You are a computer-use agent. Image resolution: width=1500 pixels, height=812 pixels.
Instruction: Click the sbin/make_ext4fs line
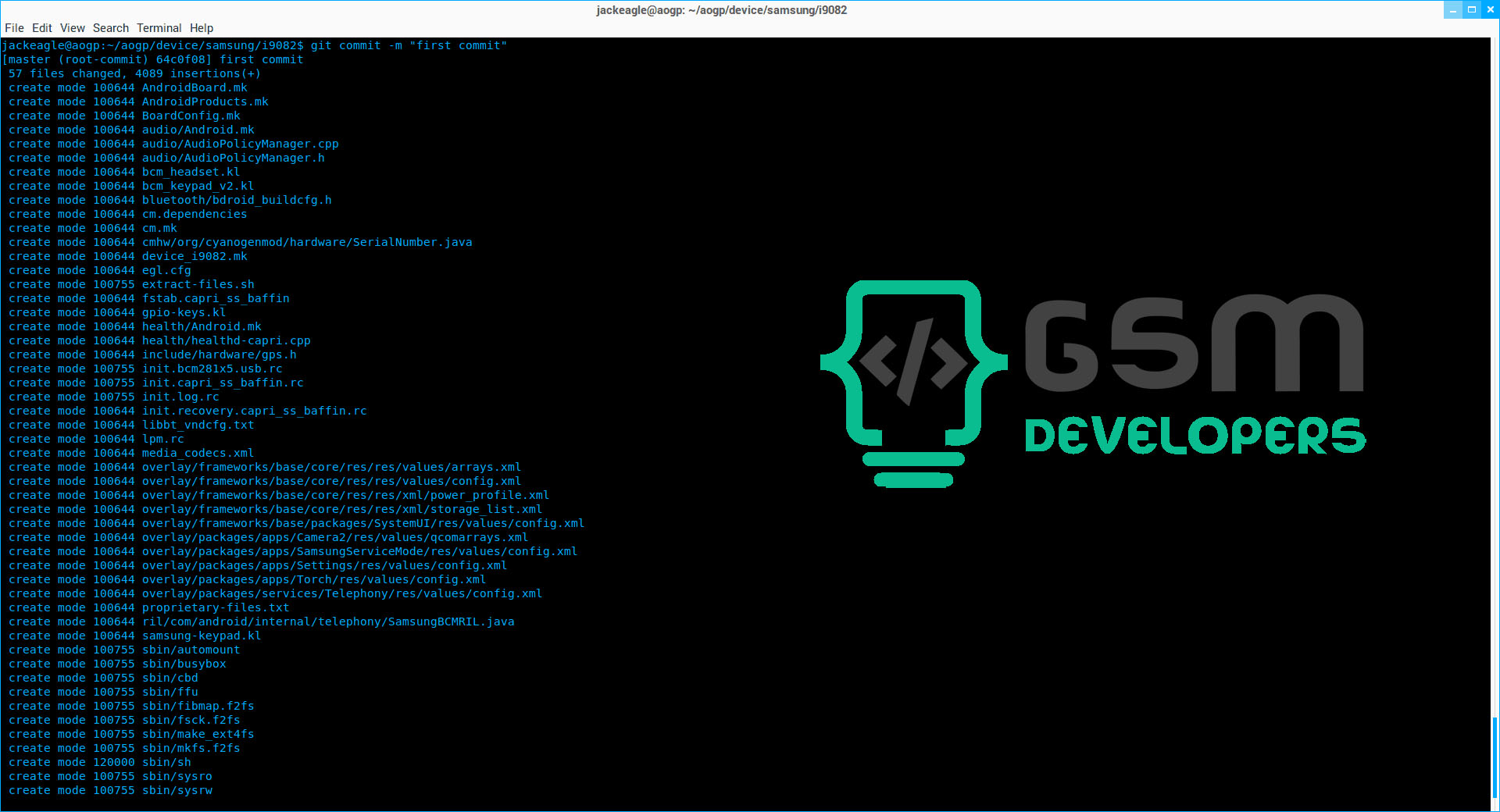[x=131, y=734]
